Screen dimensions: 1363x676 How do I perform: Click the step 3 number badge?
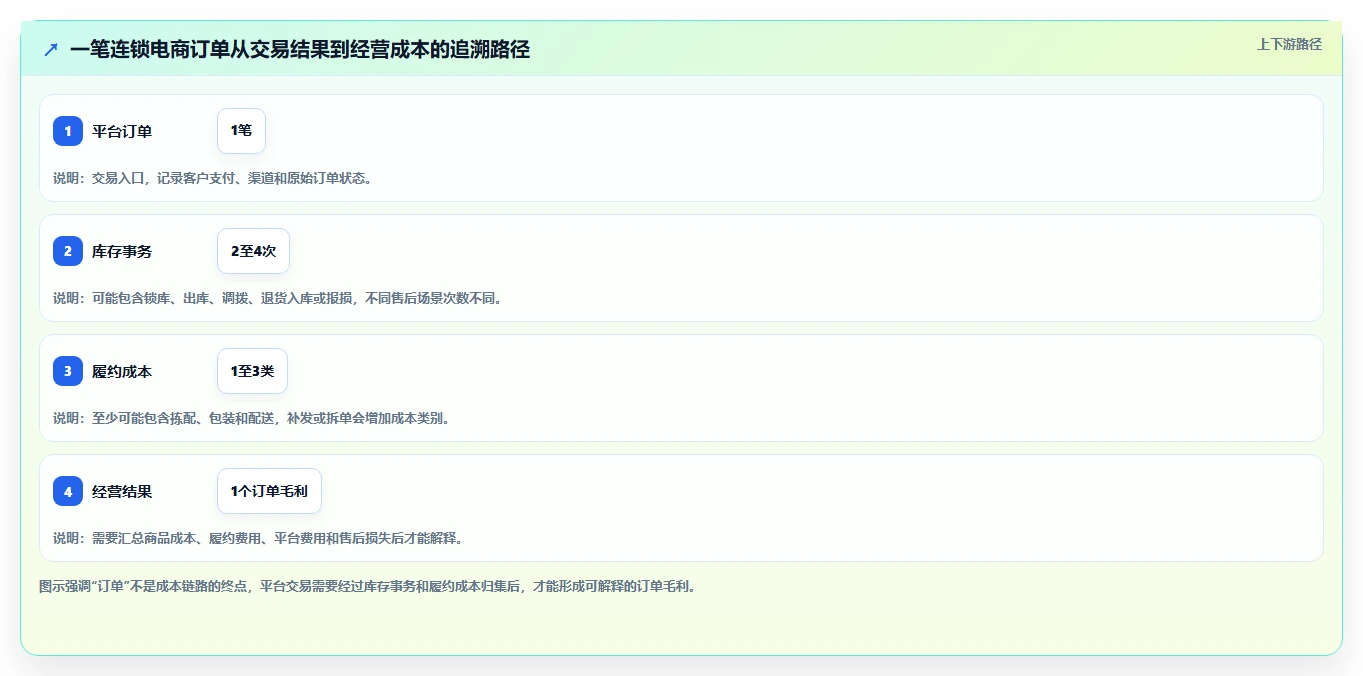68,371
